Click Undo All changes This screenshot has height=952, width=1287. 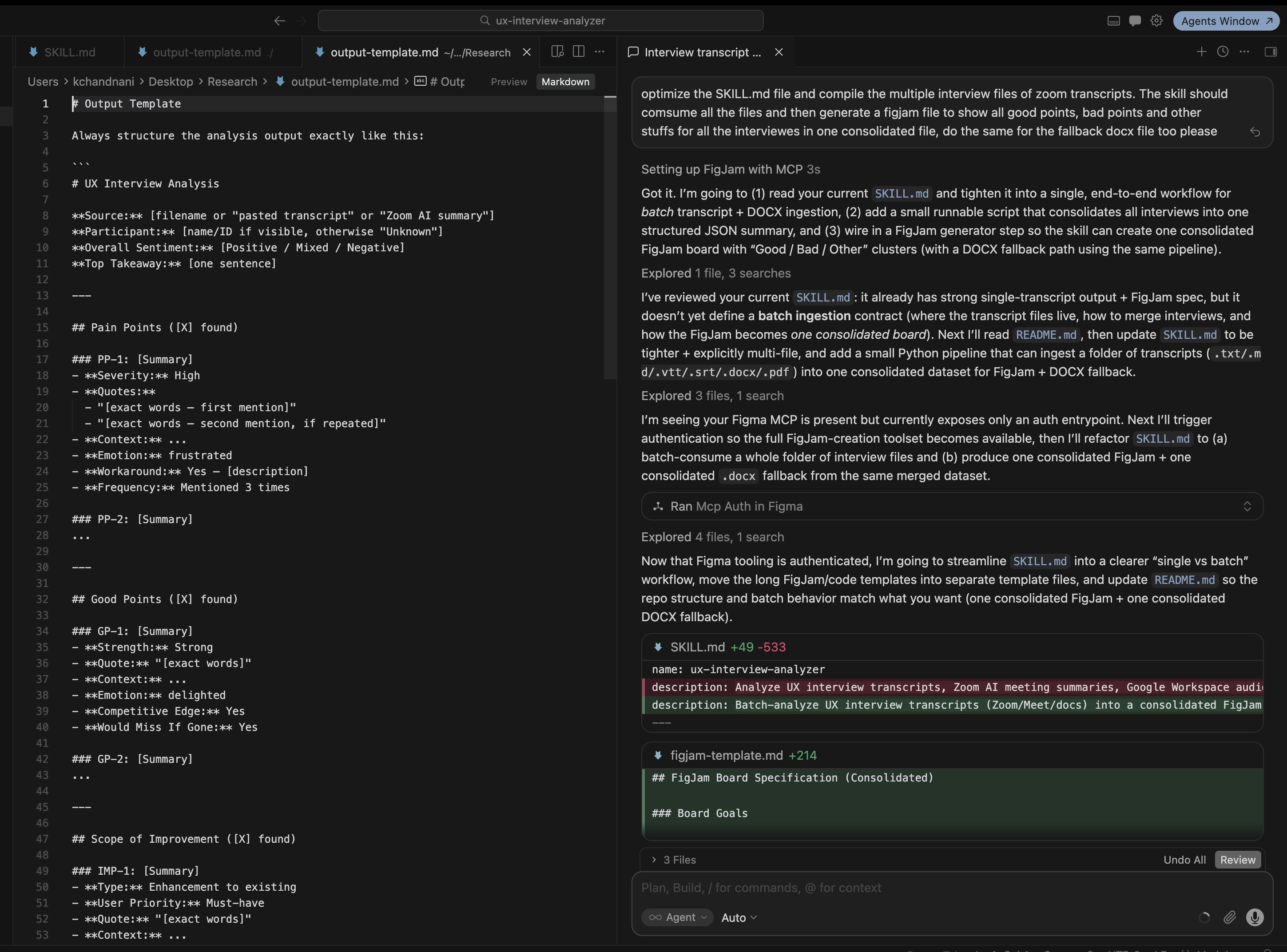[x=1184, y=860]
